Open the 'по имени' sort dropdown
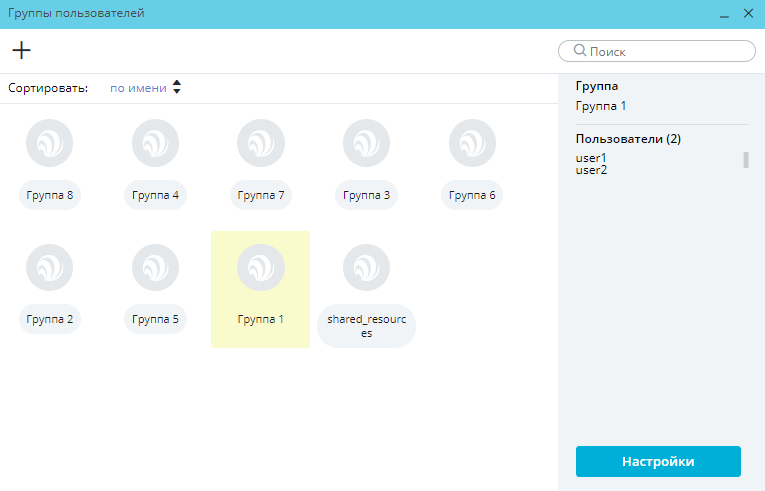765x491 pixels. (138, 88)
